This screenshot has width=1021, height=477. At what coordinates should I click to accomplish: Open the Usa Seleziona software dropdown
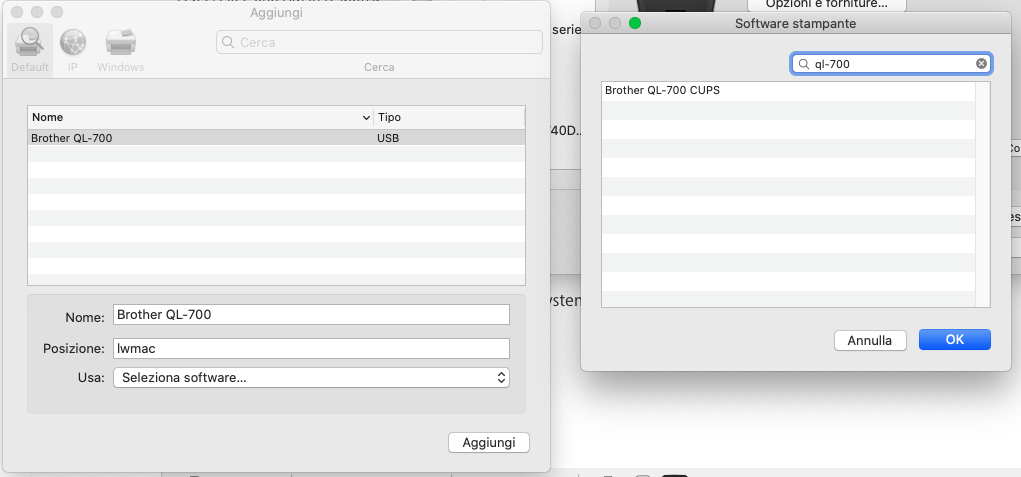(311, 377)
